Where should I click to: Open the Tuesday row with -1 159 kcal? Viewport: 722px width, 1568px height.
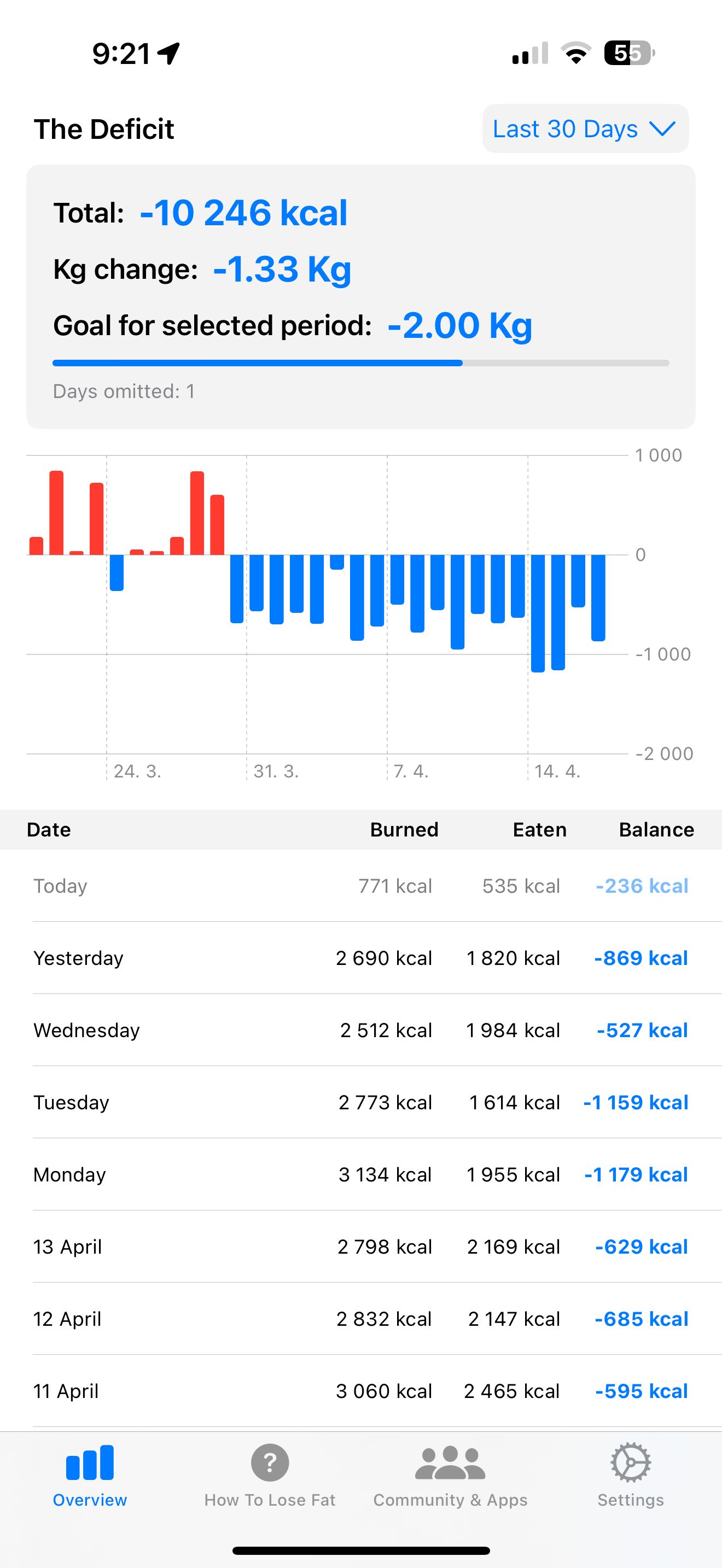click(360, 1102)
